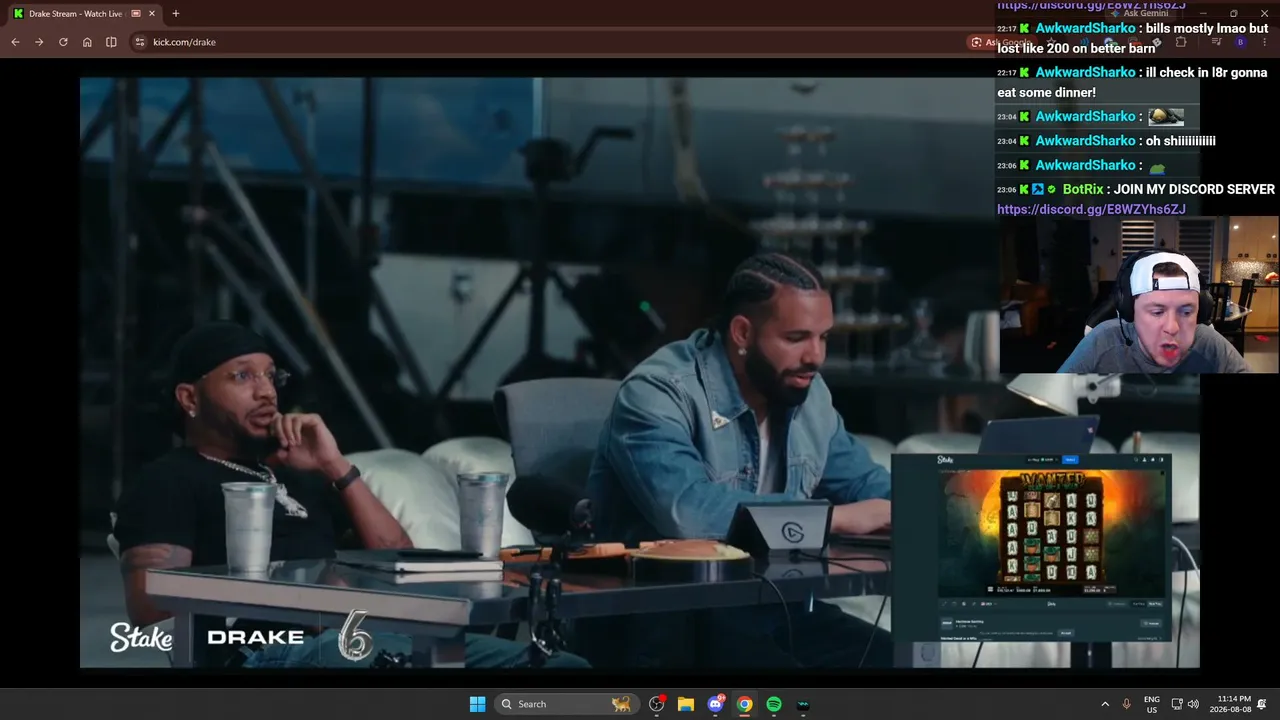Click the Stake logo on the stream
1280x720 pixels.
[141, 637]
